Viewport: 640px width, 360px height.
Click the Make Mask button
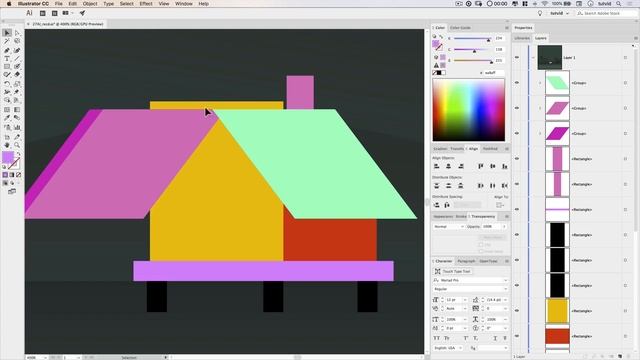492,237
